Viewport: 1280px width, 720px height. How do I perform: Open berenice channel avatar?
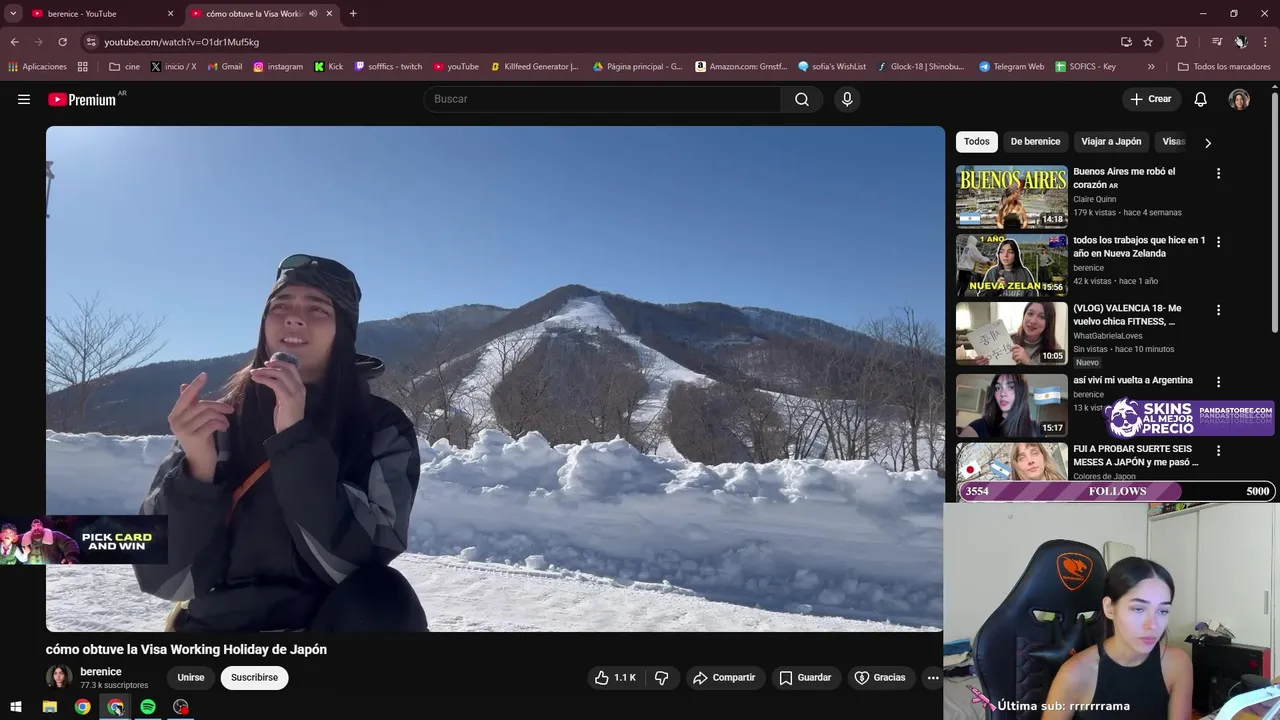tap(59, 678)
